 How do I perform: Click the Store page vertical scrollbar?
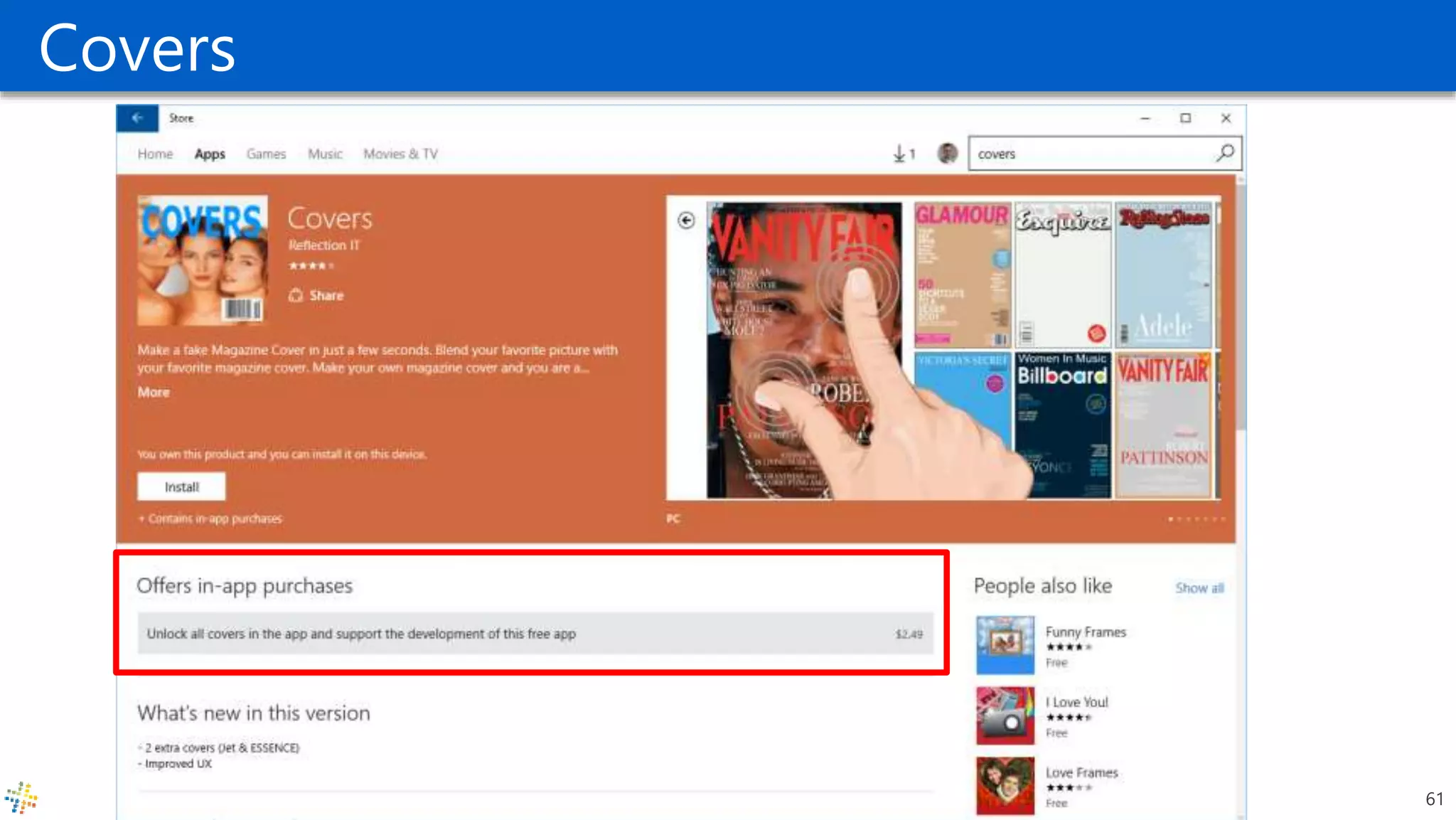point(1241,306)
